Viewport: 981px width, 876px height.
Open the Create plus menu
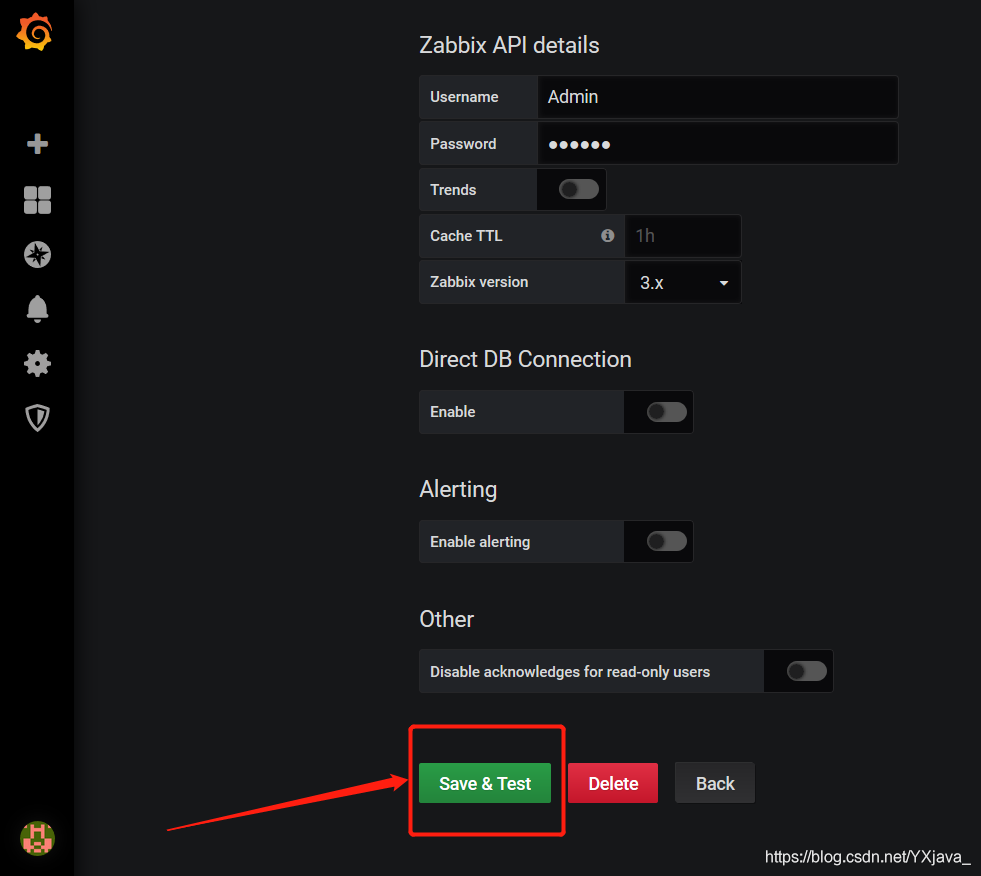click(38, 144)
